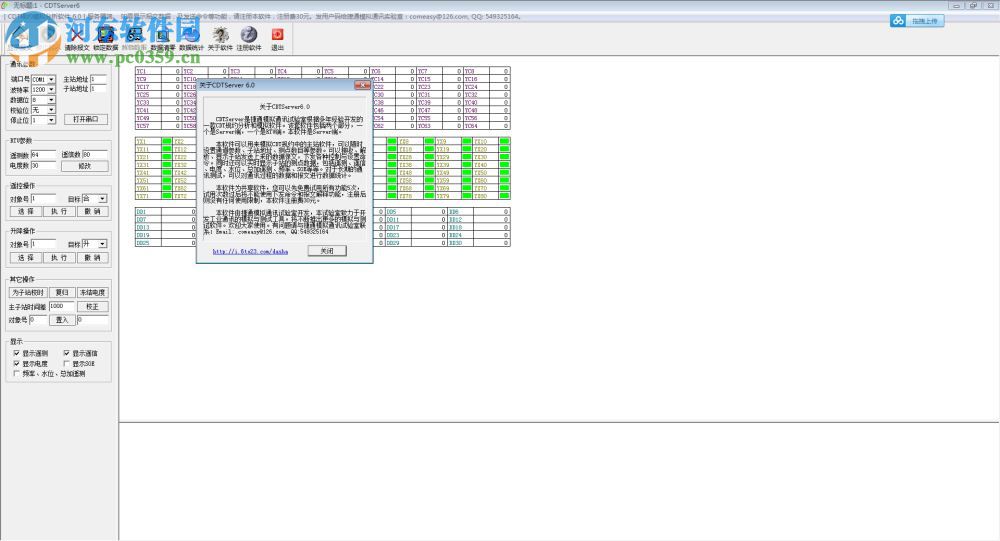Click the 对象号 field under 升降操作
The width and height of the screenshot is (1000, 541).
pyautogui.click(x=43, y=244)
